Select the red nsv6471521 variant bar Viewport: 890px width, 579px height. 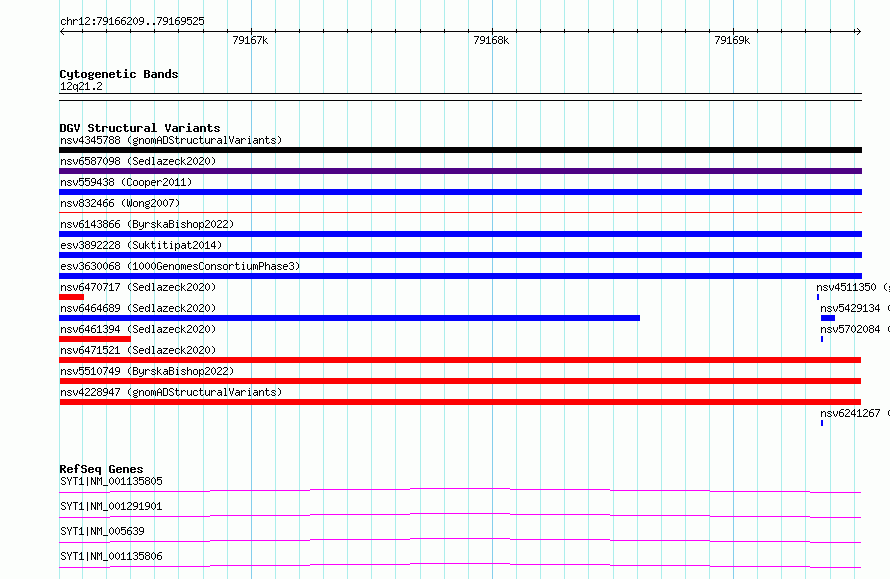coord(460,360)
